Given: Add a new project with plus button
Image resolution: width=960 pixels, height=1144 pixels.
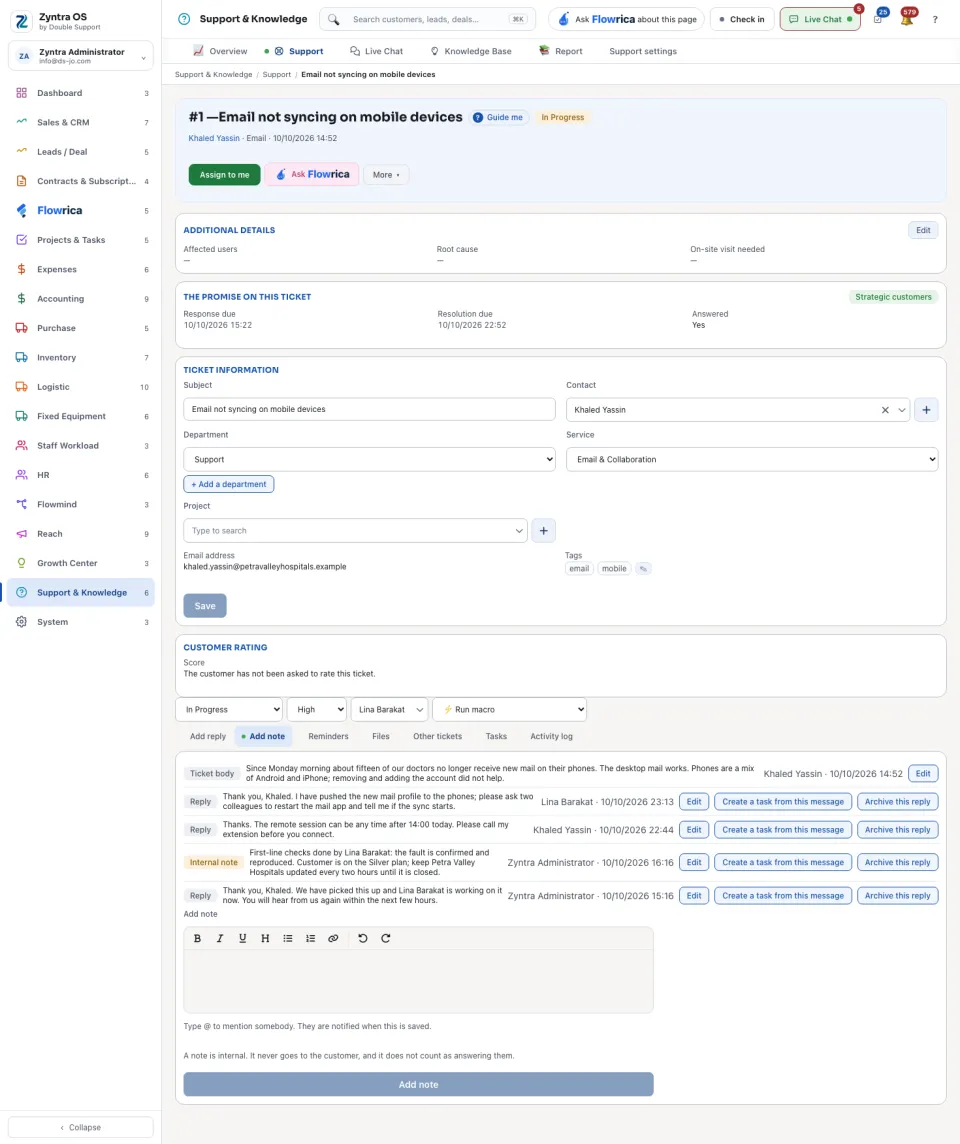Looking at the screenshot, I should tap(543, 530).
